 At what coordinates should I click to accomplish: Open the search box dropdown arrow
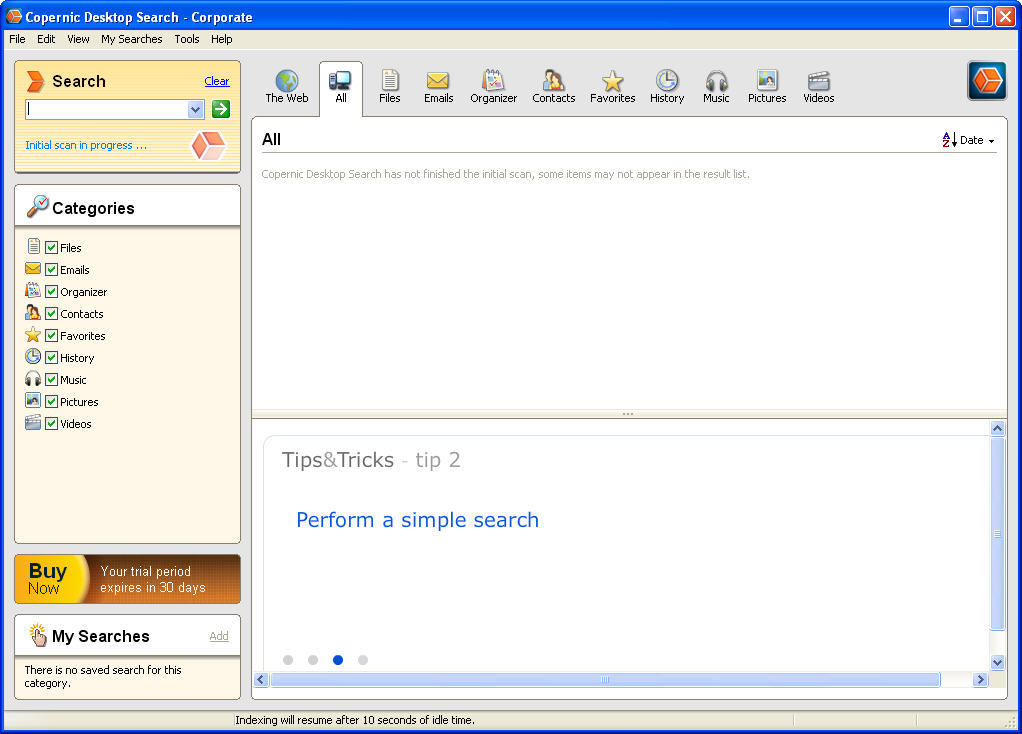click(x=195, y=108)
